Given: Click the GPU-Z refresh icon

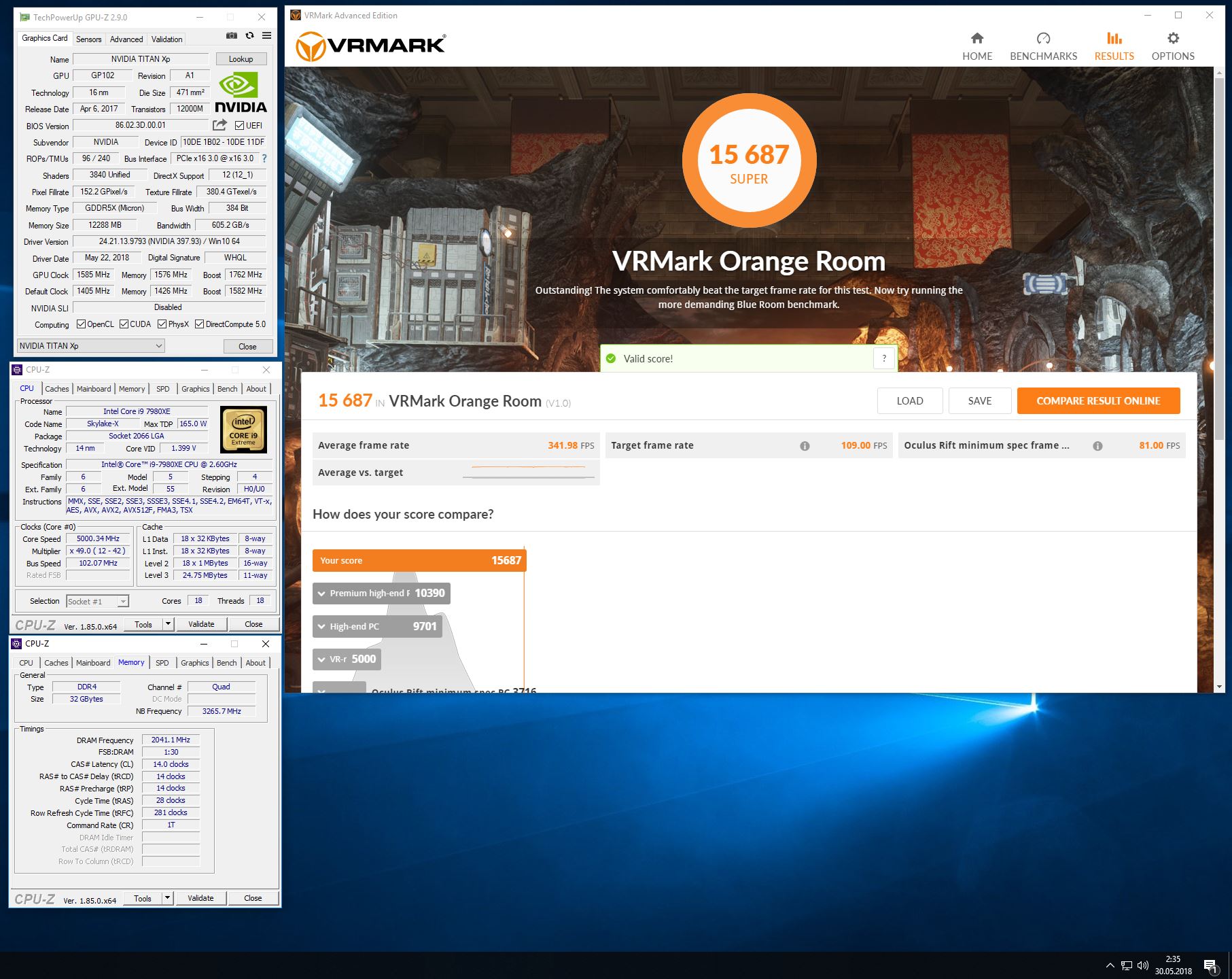Looking at the screenshot, I should click(x=249, y=36).
